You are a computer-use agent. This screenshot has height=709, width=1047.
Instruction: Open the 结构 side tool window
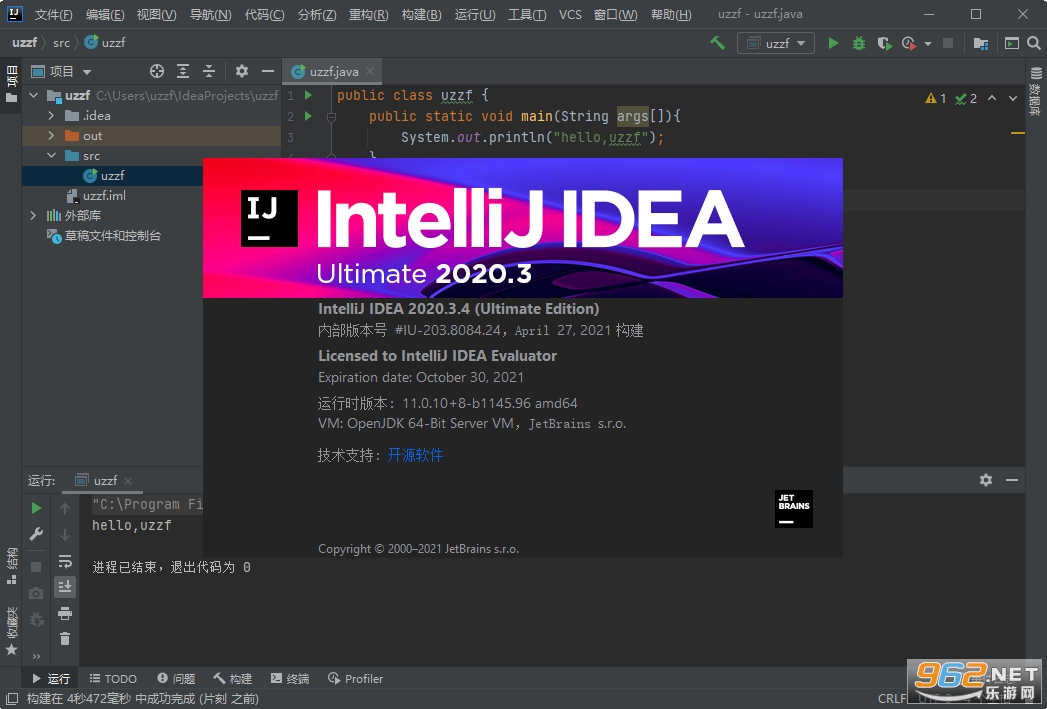point(11,566)
